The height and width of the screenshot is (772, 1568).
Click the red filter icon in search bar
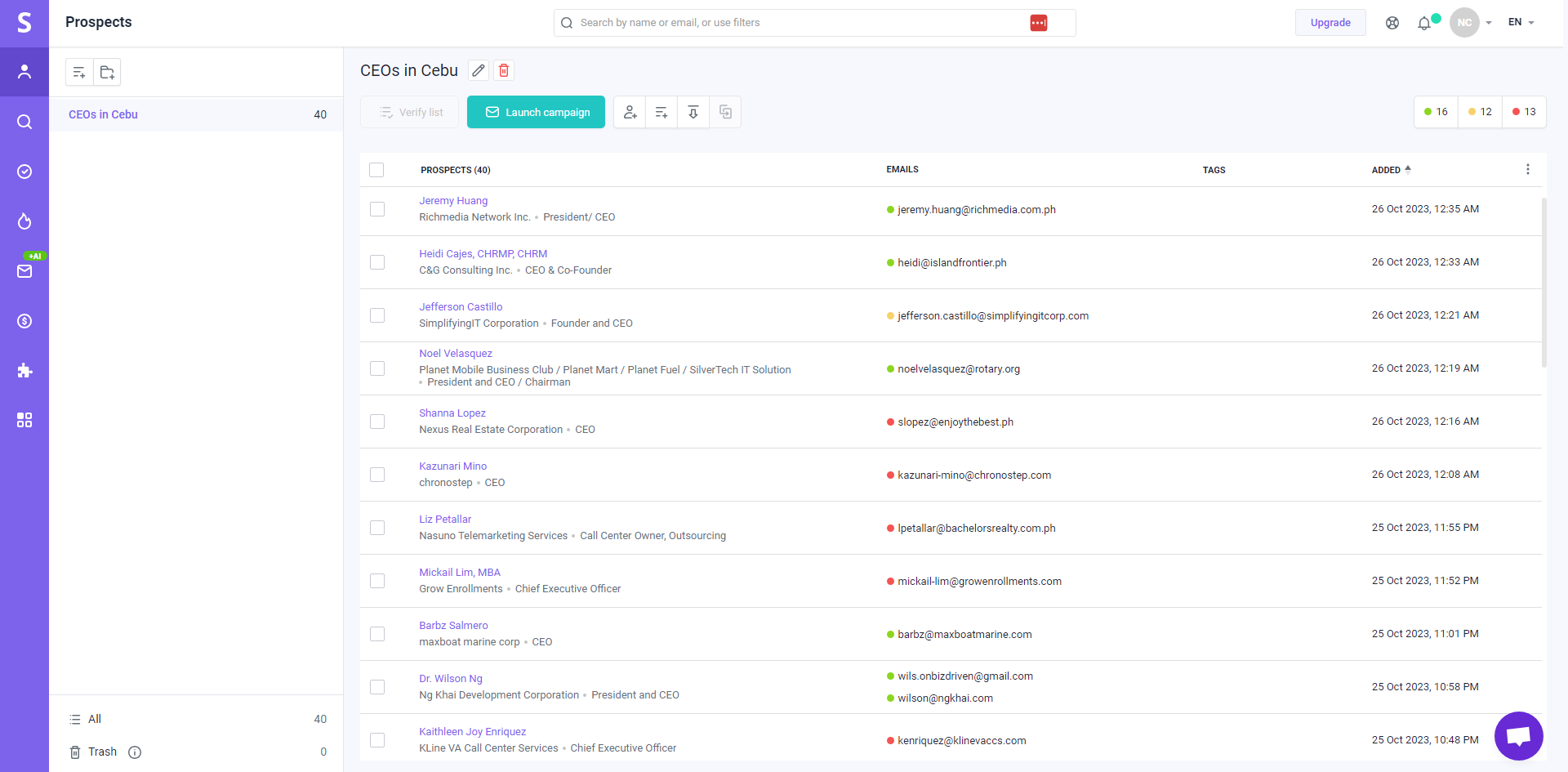pos(1039,23)
